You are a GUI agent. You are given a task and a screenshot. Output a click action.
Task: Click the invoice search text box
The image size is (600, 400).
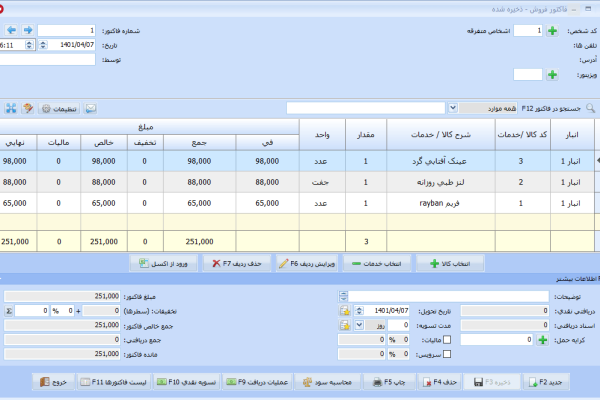coord(366,108)
